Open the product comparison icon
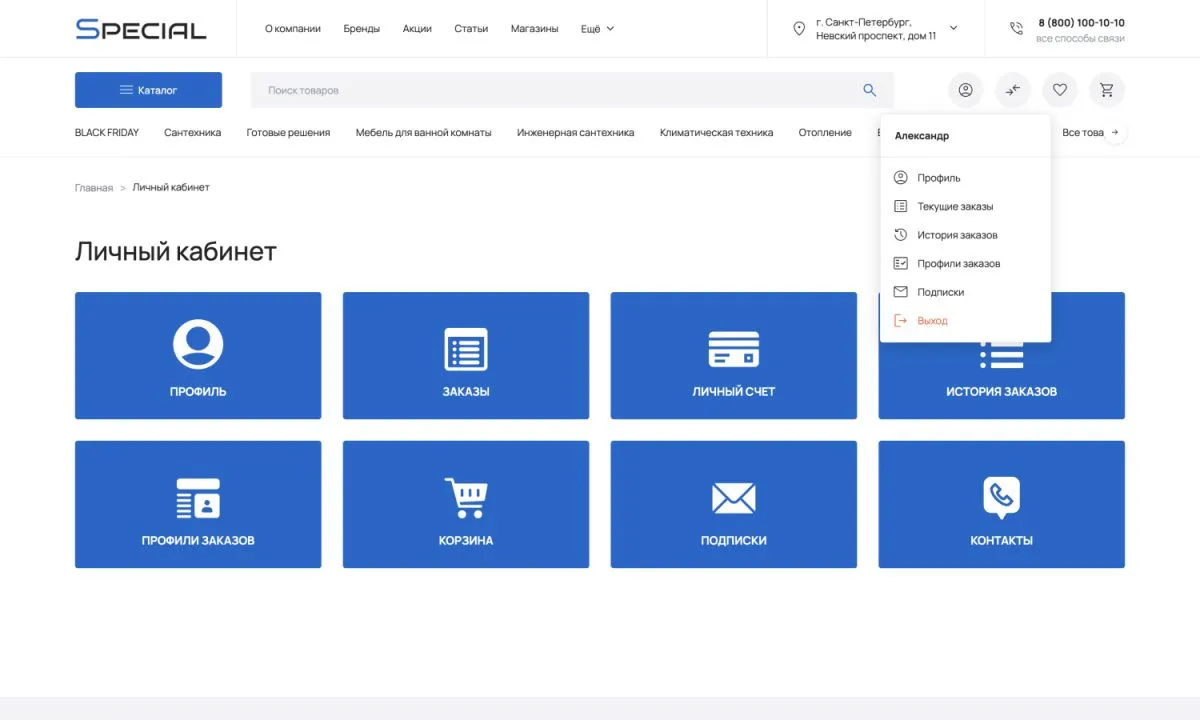Image resolution: width=1200 pixels, height=720 pixels. coord(1012,90)
